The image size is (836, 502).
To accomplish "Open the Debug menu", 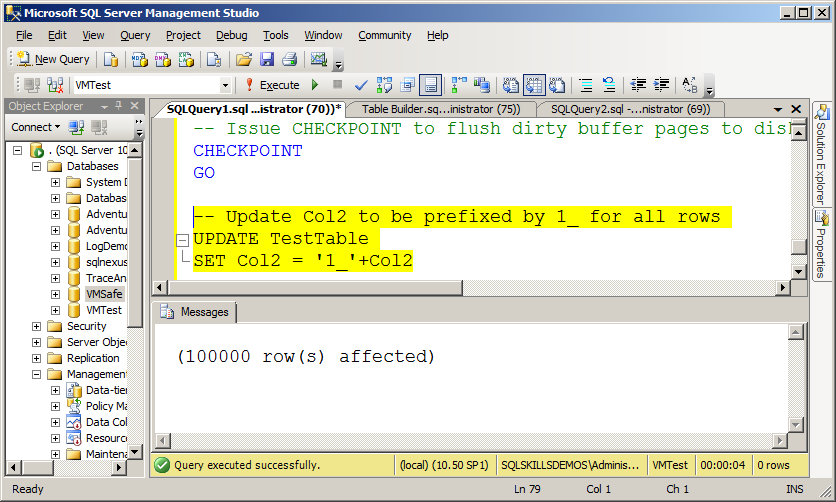I will [x=231, y=35].
